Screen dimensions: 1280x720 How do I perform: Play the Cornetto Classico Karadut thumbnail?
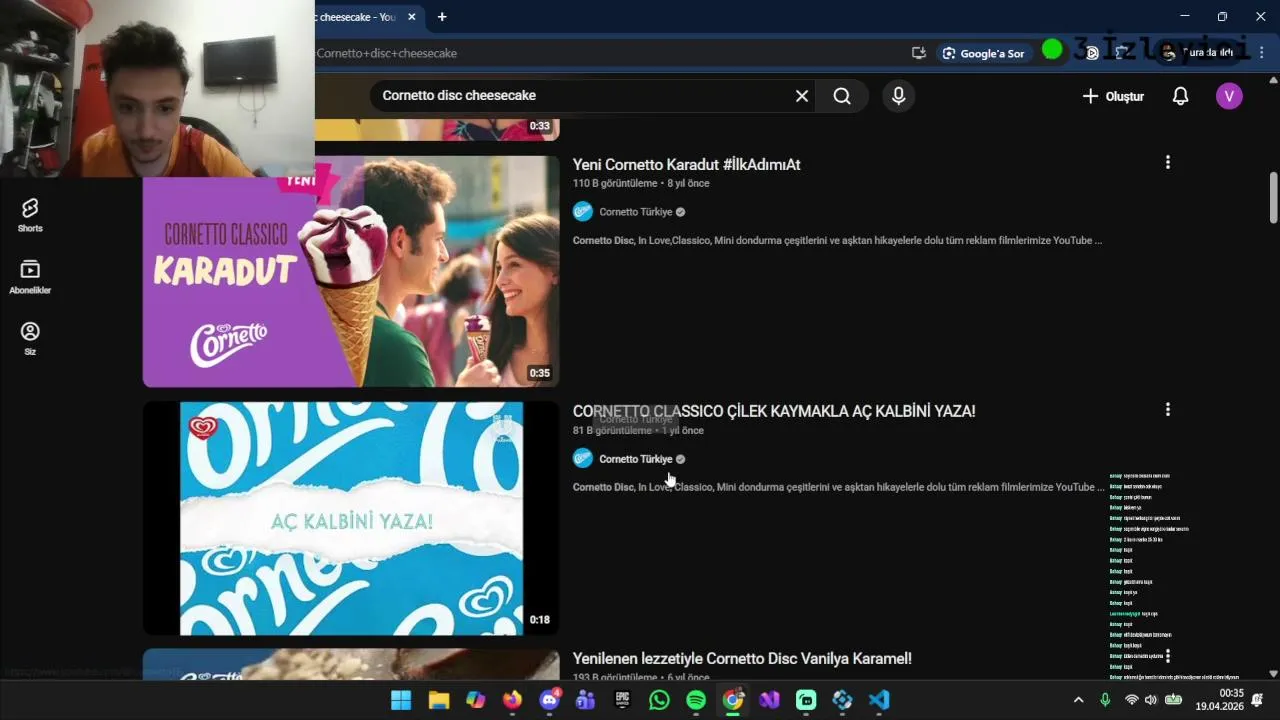[351, 271]
